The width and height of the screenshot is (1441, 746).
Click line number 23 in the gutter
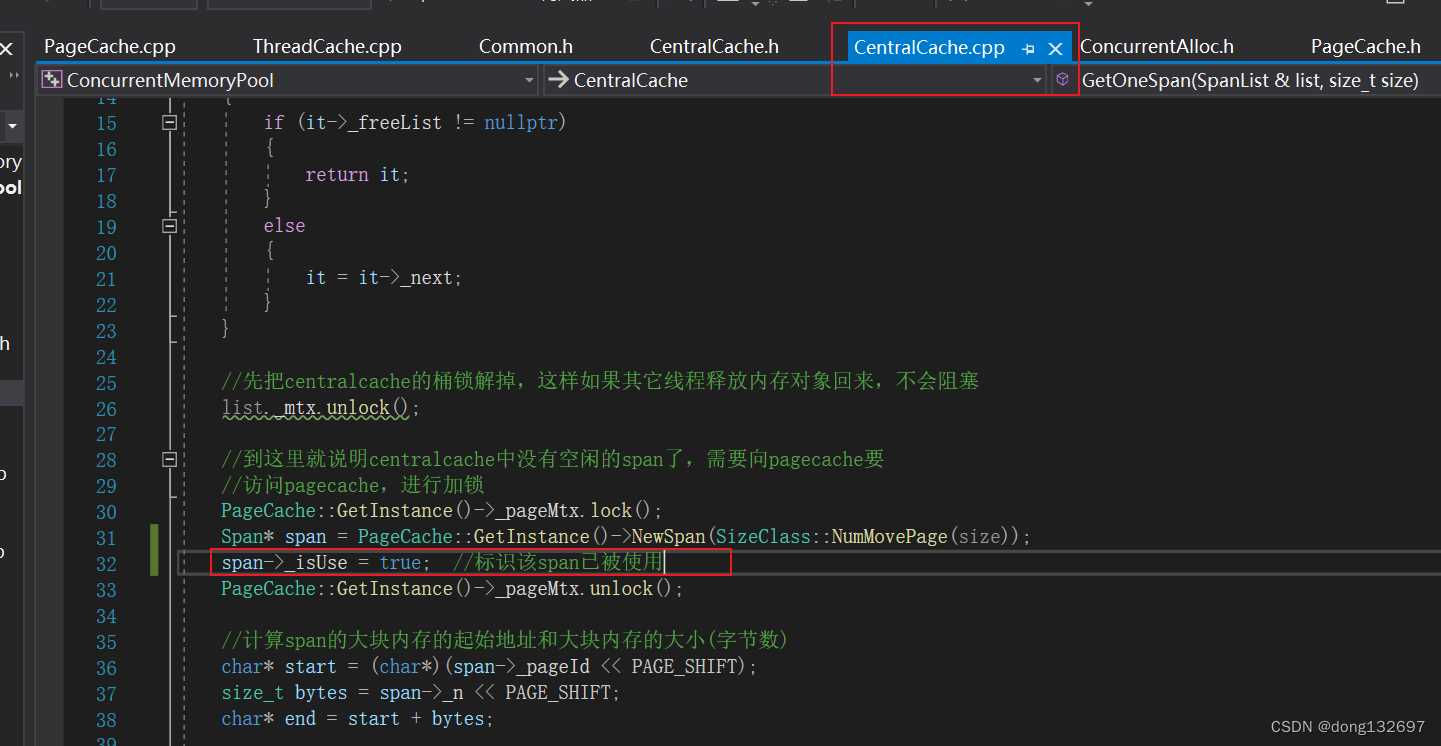pyautogui.click(x=106, y=330)
